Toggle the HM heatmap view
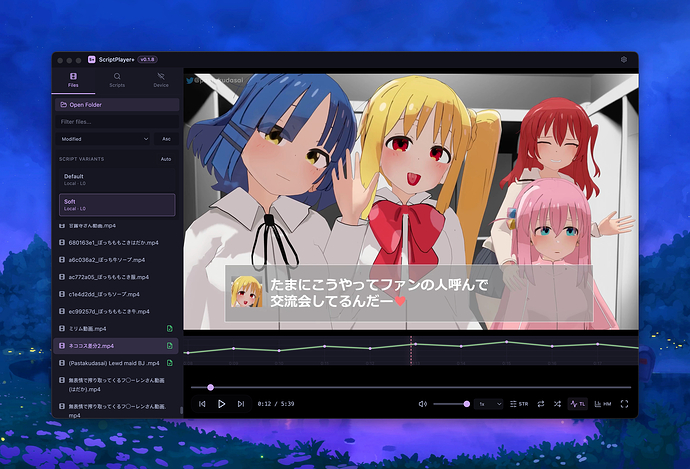 coord(603,404)
